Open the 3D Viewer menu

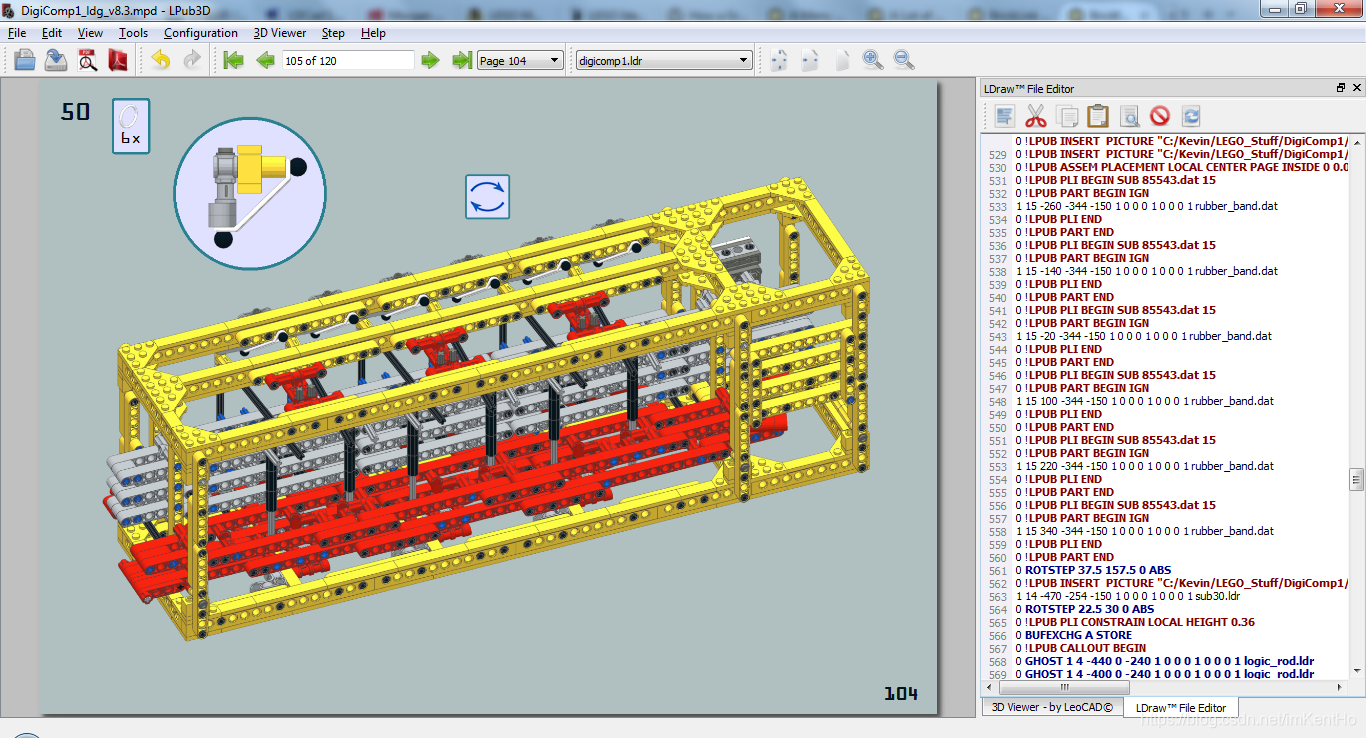[x=281, y=33]
